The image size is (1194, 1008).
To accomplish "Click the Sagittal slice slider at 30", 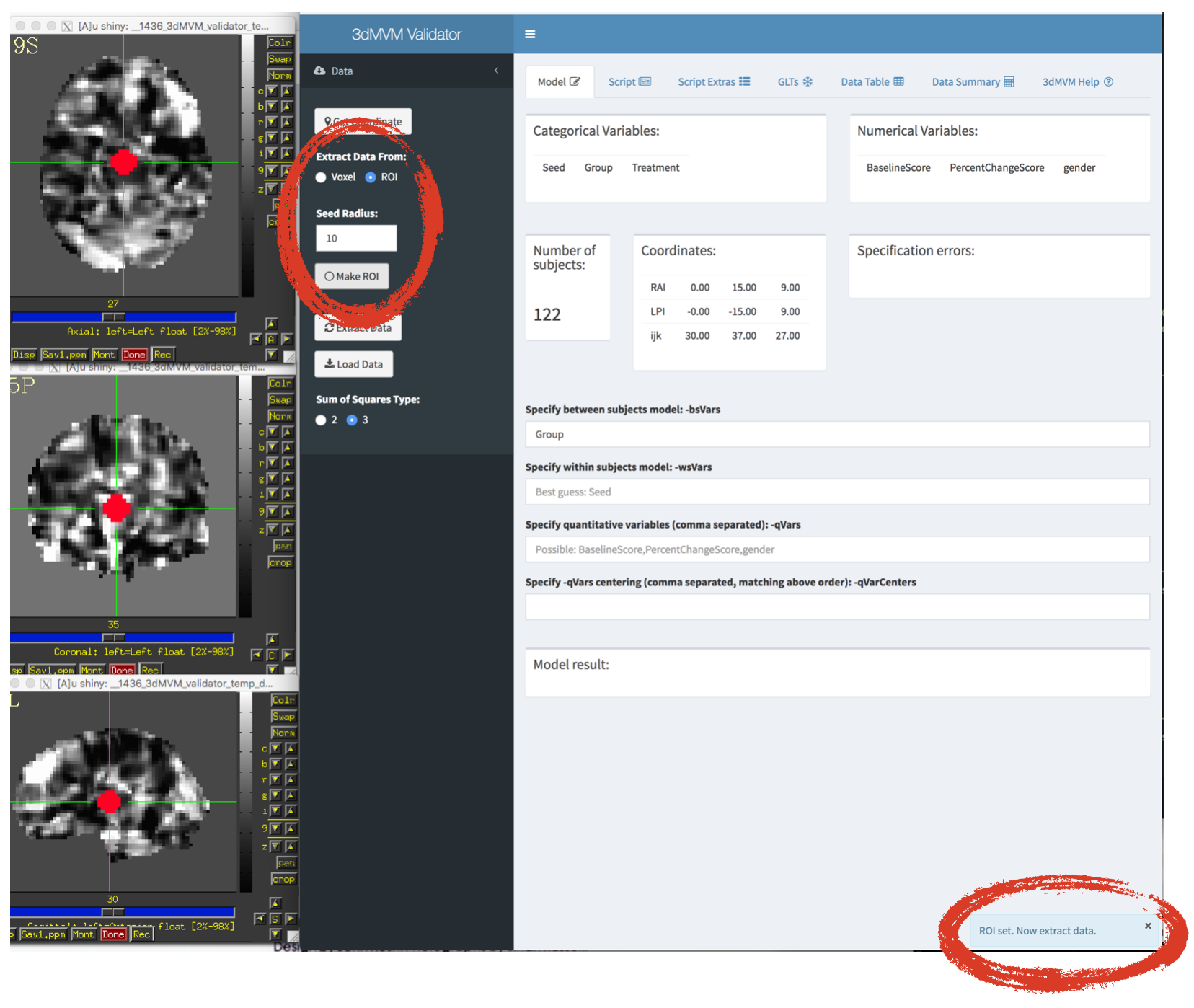I will (113, 912).
